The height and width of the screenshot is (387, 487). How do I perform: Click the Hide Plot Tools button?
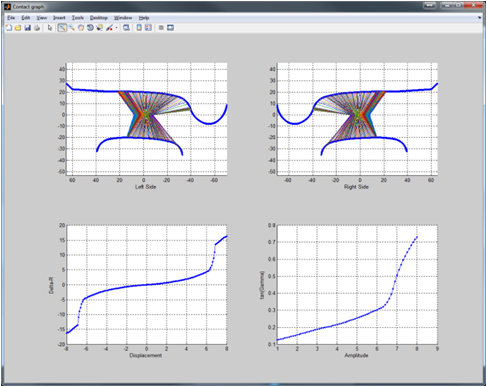point(161,28)
